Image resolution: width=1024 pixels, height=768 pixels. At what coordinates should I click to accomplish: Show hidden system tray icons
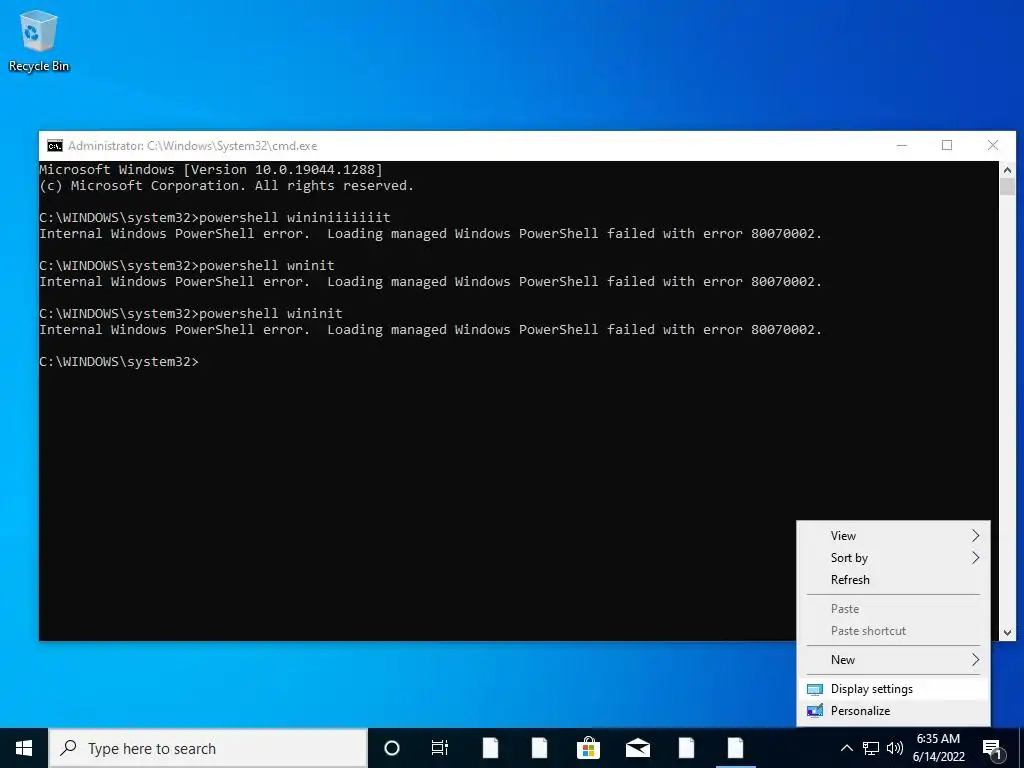pyautogui.click(x=846, y=748)
